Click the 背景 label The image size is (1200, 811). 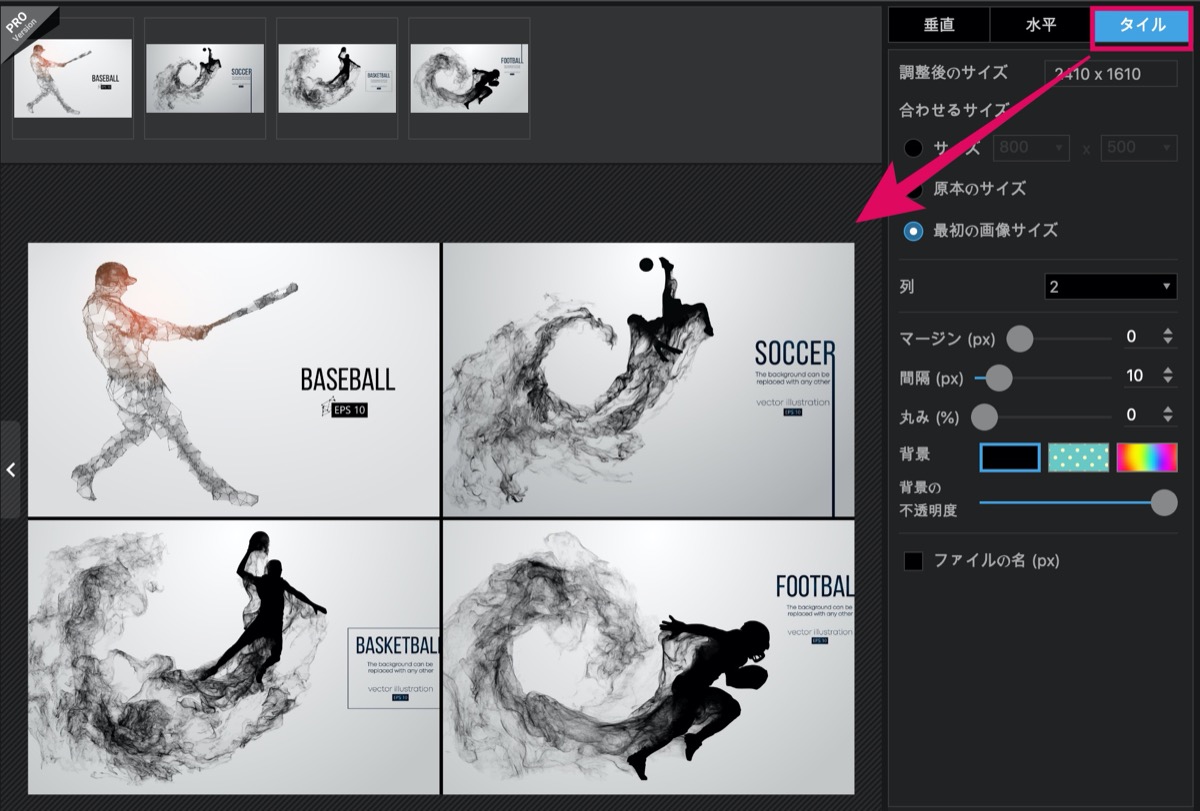pos(915,454)
